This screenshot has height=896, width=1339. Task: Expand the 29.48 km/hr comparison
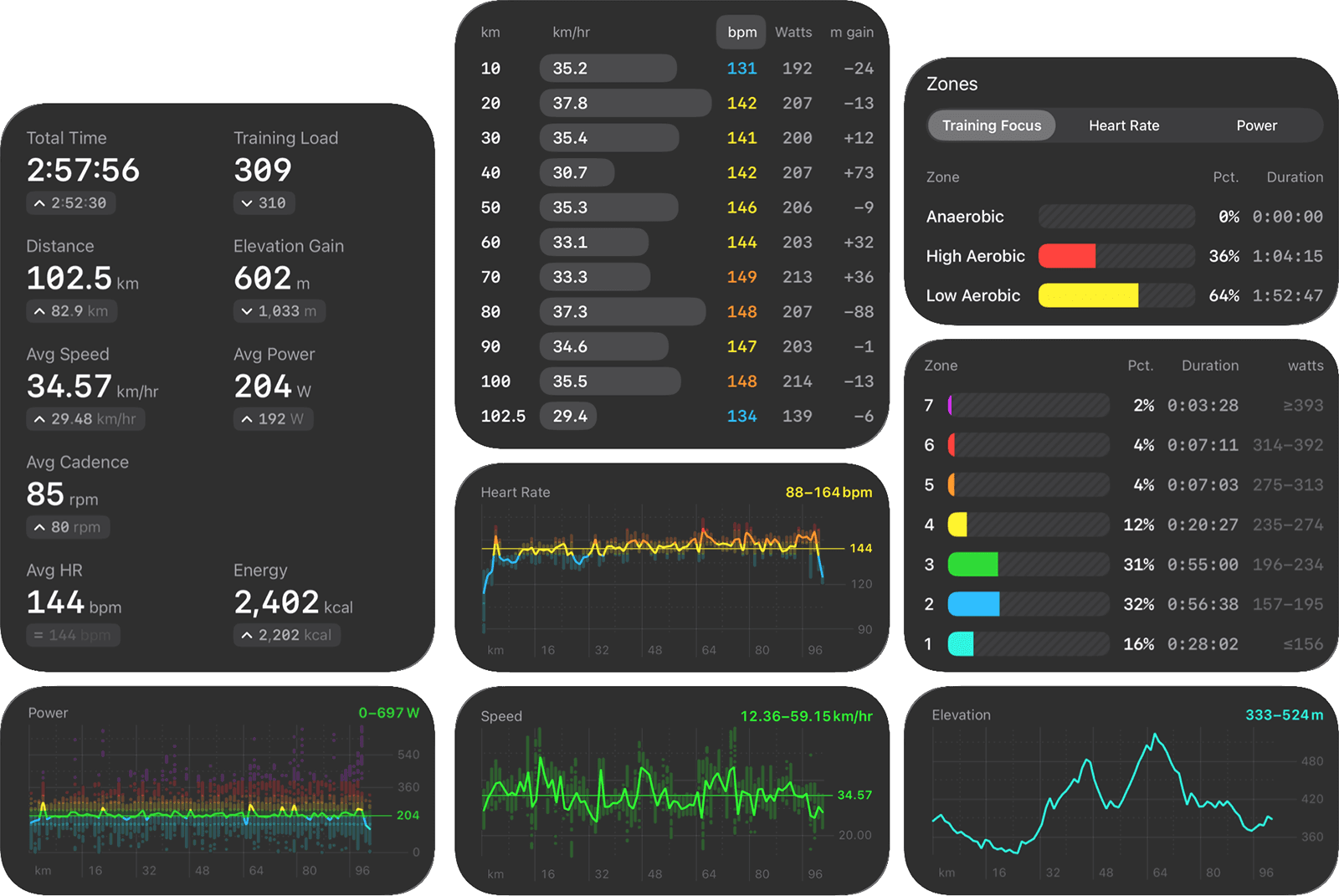85,419
